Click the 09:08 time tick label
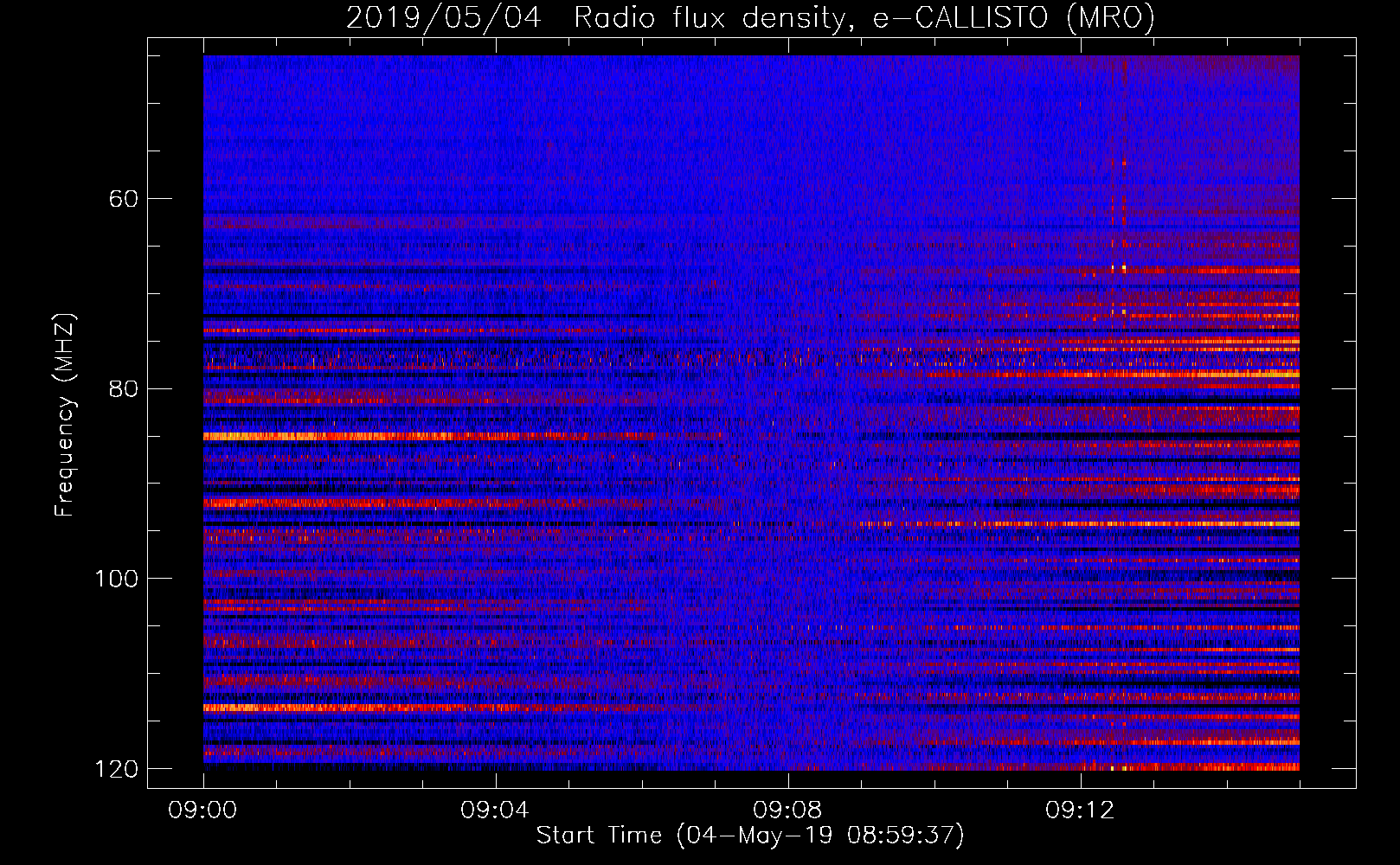The width and height of the screenshot is (1400, 865). 787,811
